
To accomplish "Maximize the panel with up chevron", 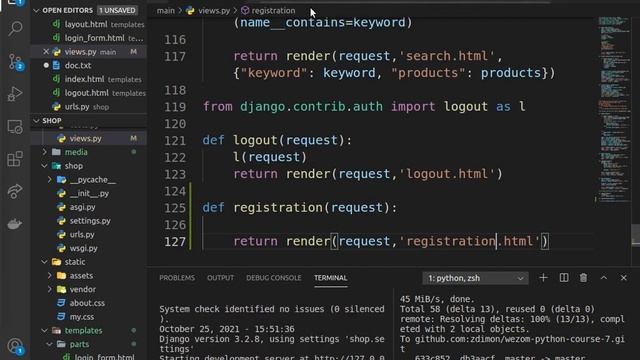I will coord(604,278).
